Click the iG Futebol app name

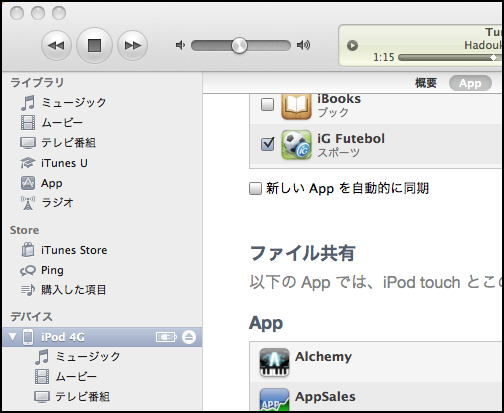pos(351,138)
